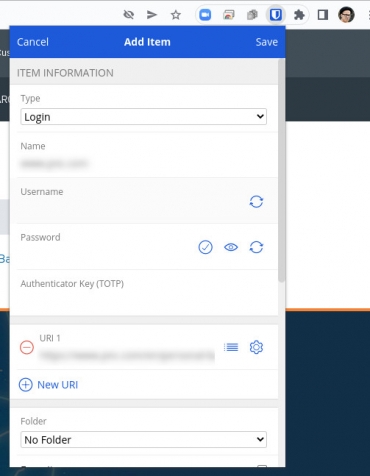Bookmark this page with the star icon
The height and width of the screenshot is (476, 370).
[x=176, y=15]
